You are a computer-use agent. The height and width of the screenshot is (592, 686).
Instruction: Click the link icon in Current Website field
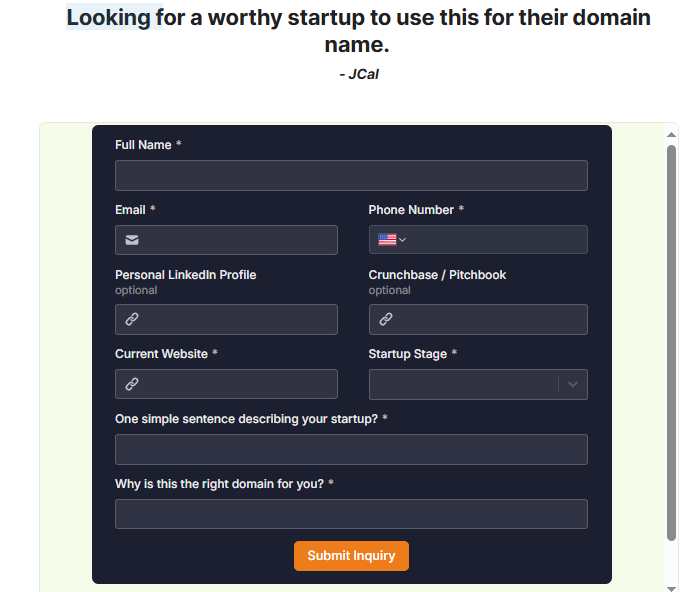point(132,384)
